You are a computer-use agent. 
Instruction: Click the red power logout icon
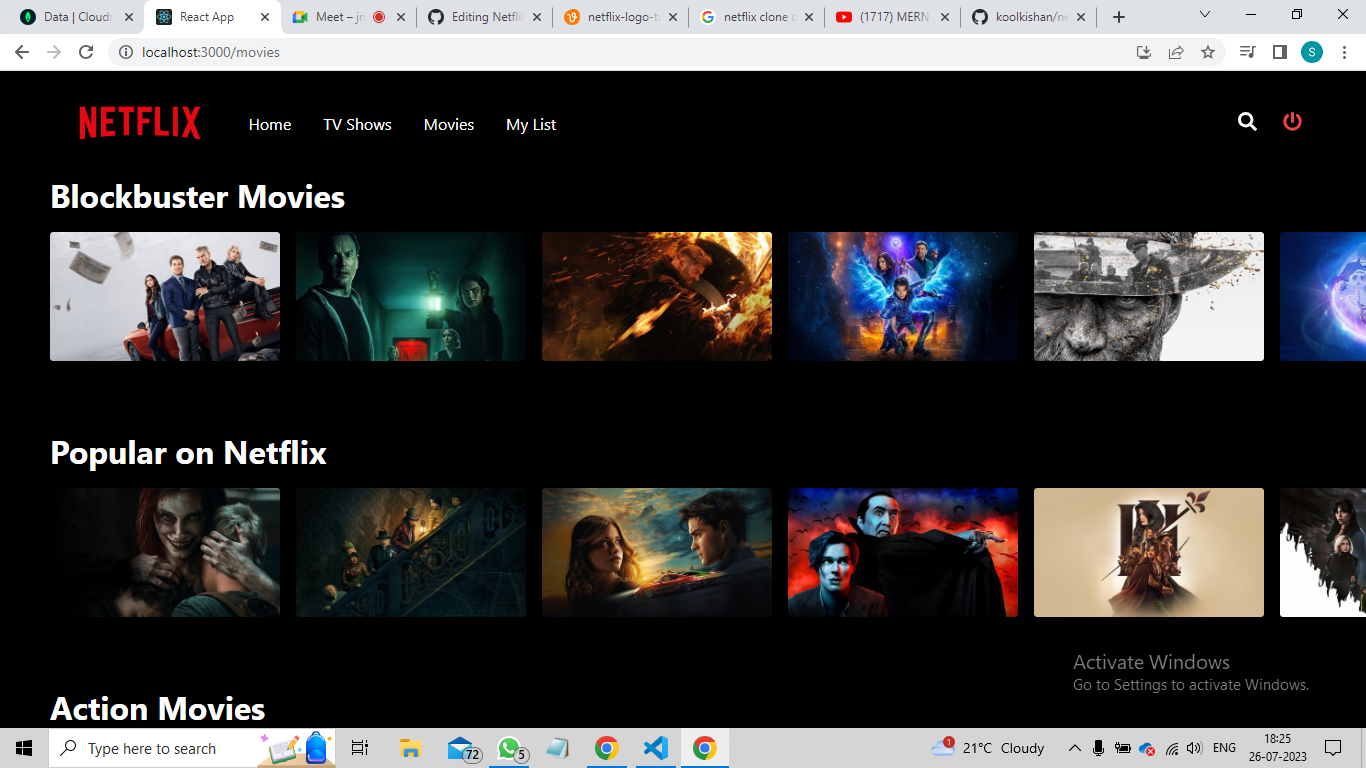click(x=1291, y=122)
